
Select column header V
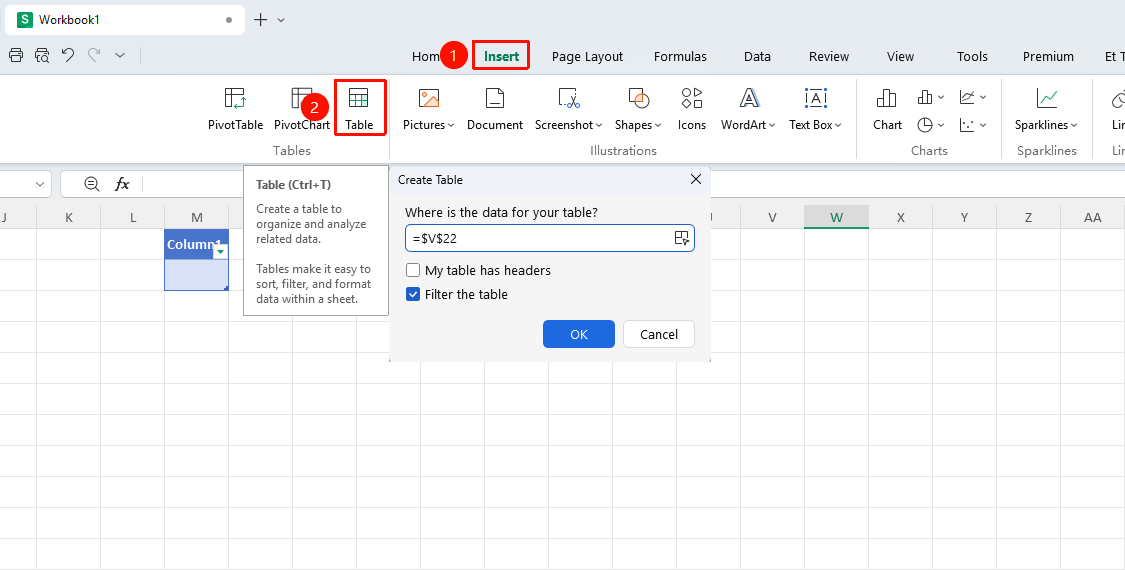tap(772, 217)
